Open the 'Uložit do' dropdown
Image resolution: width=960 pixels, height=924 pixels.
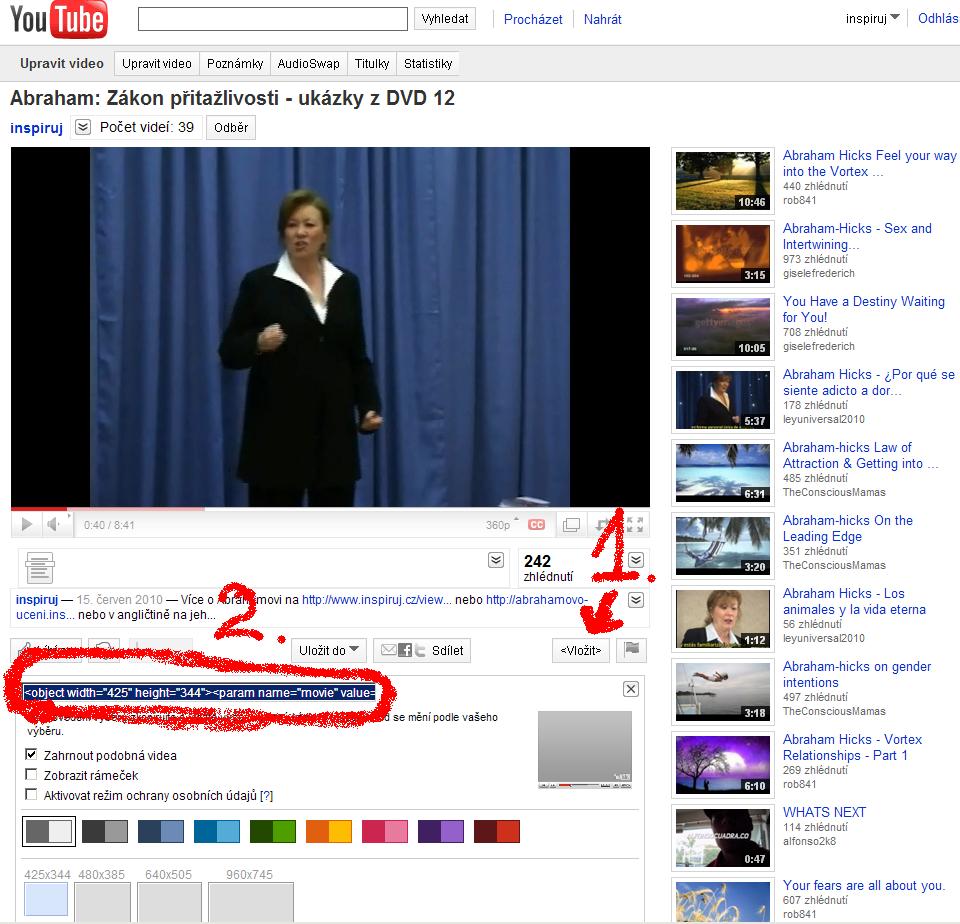click(330, 650)
